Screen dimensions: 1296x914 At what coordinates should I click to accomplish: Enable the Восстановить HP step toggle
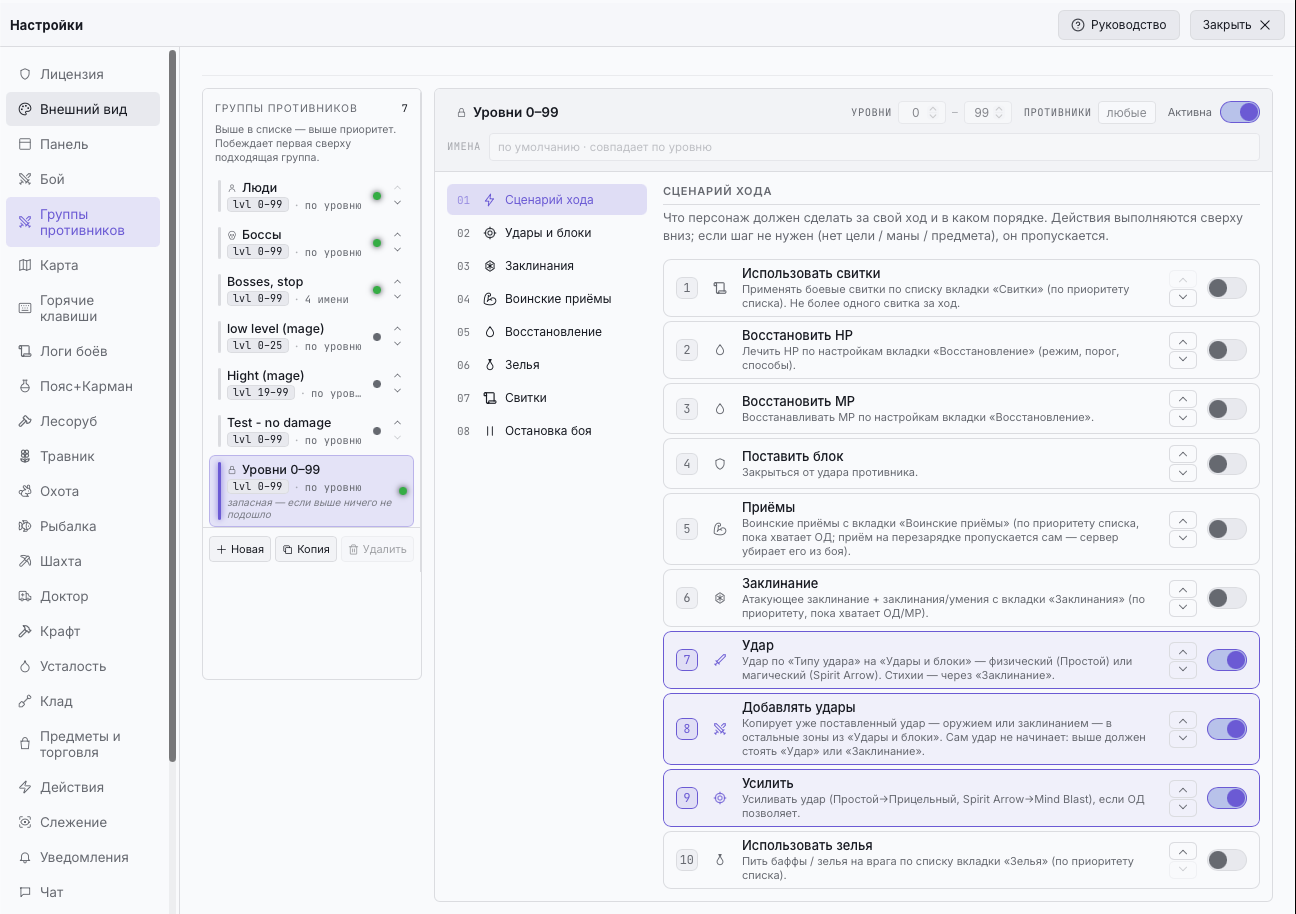pyautogui.click(x=1227, y=350)
